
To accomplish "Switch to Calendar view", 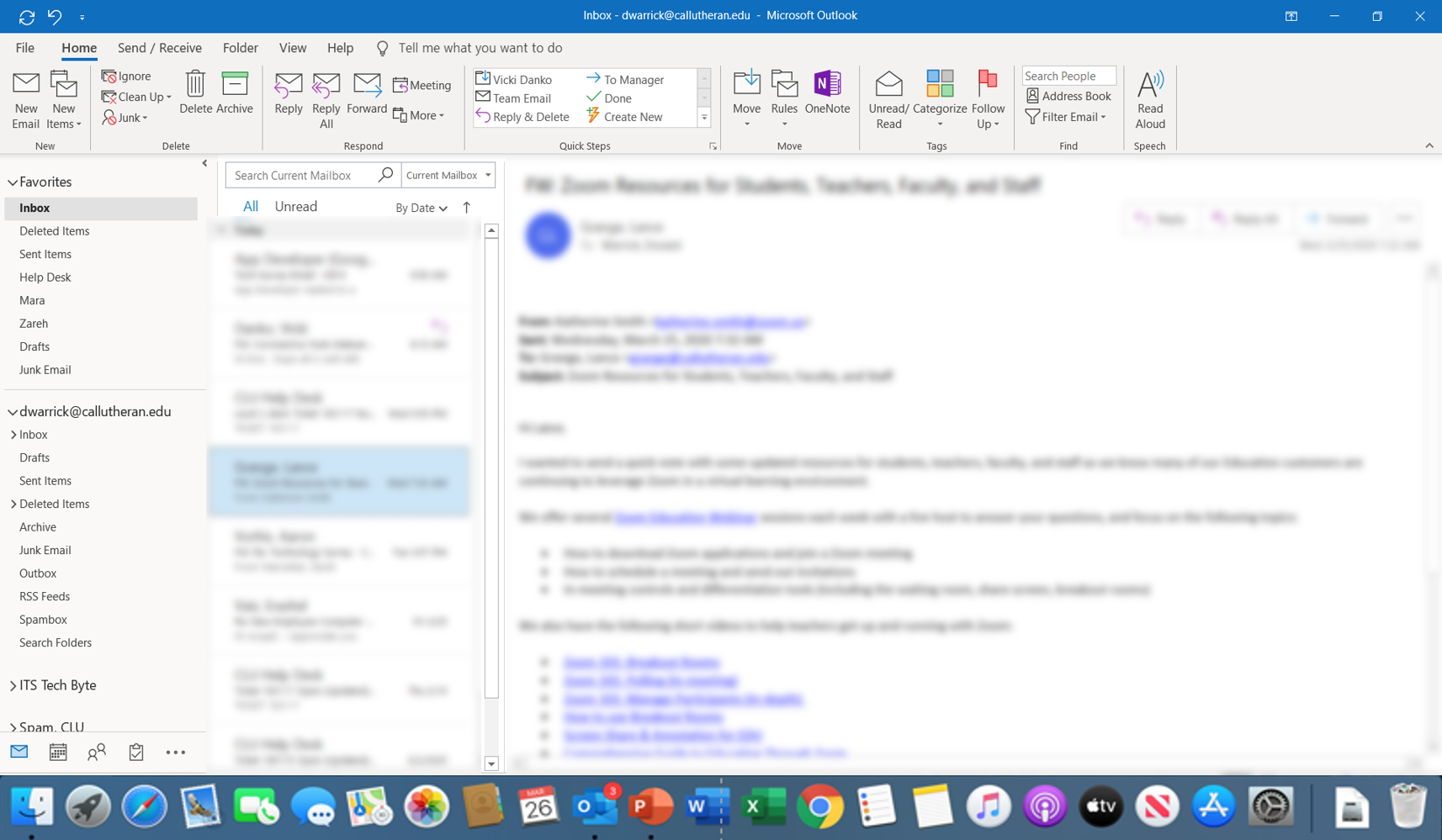I will tap(58, 753).
